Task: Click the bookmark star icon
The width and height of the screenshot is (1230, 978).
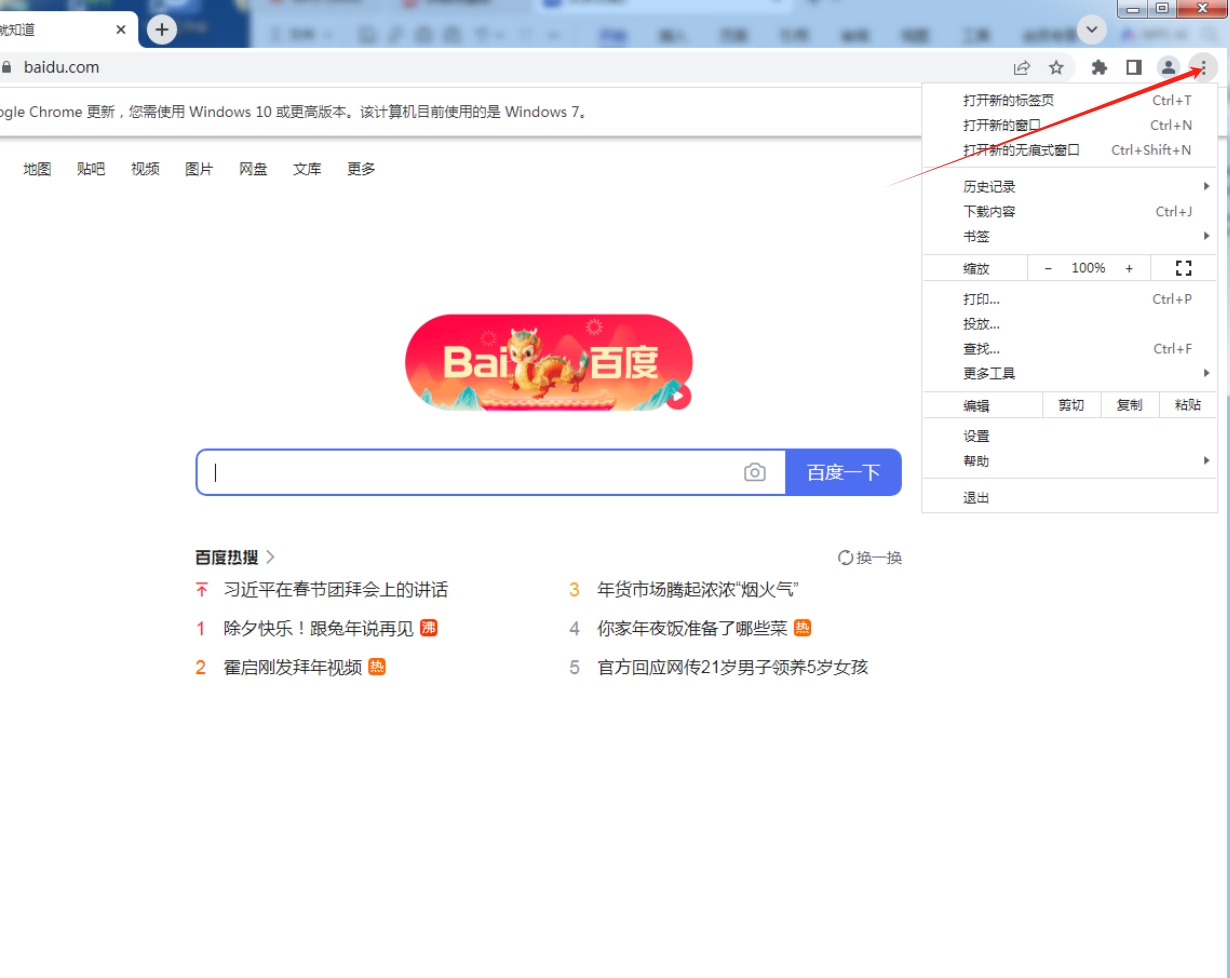Action: tap(1056, 67)
